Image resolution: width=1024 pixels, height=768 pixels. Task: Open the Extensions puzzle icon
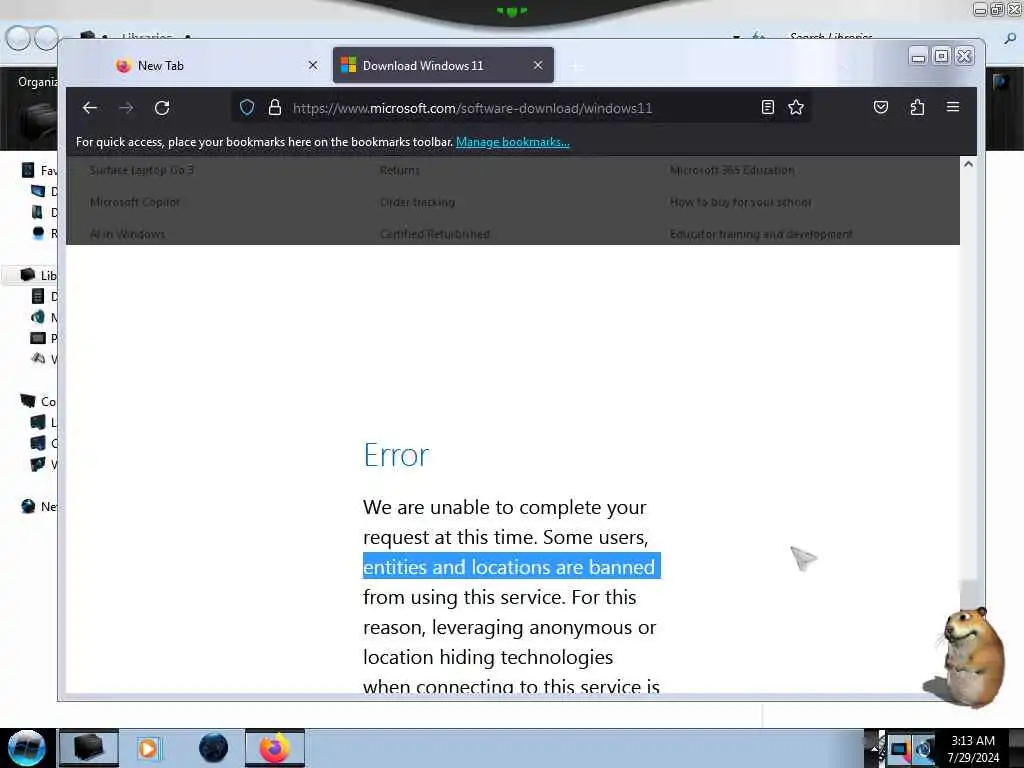point(917,107)
